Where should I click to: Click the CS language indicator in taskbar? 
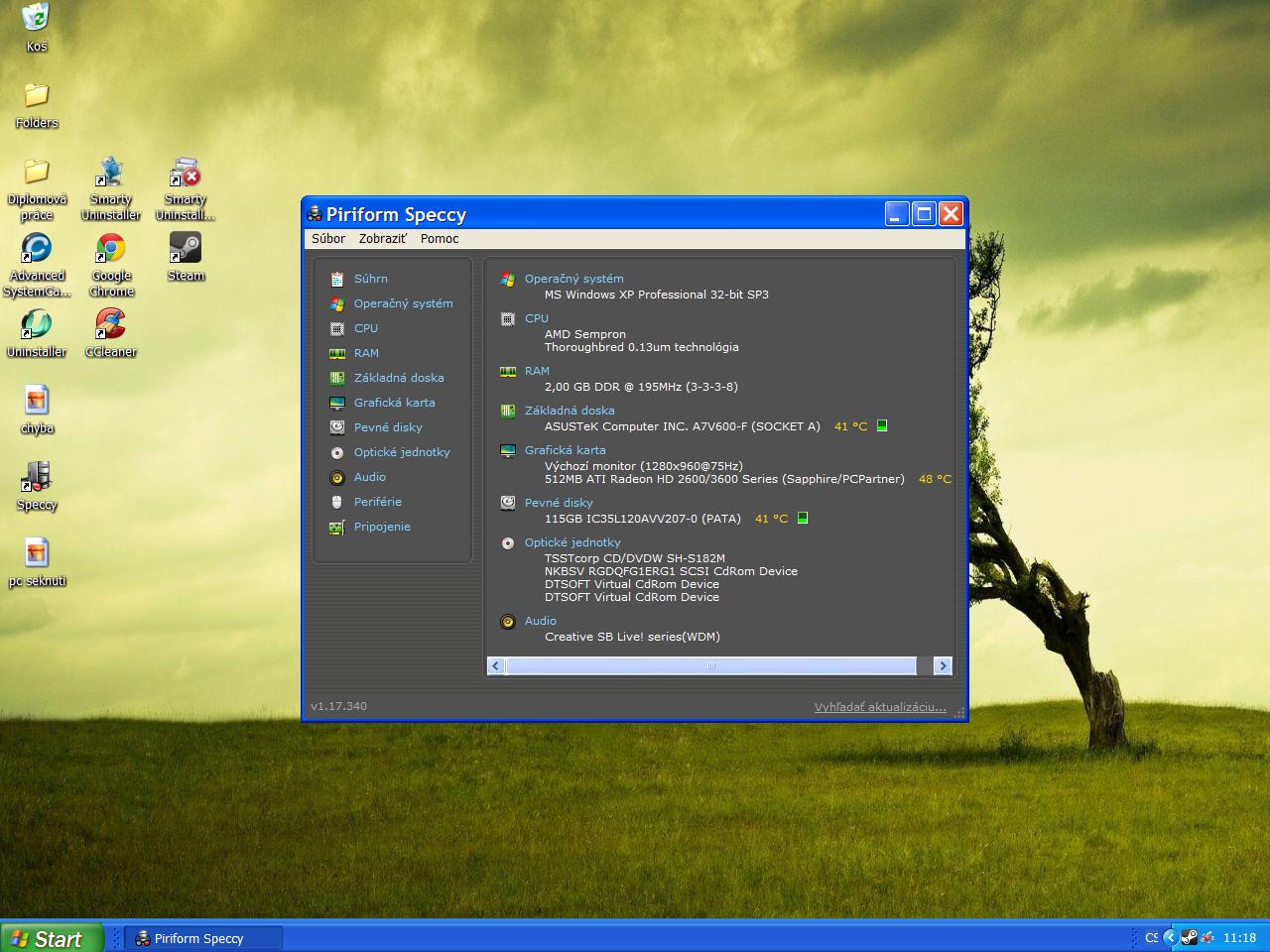[x=1151, y=937]
